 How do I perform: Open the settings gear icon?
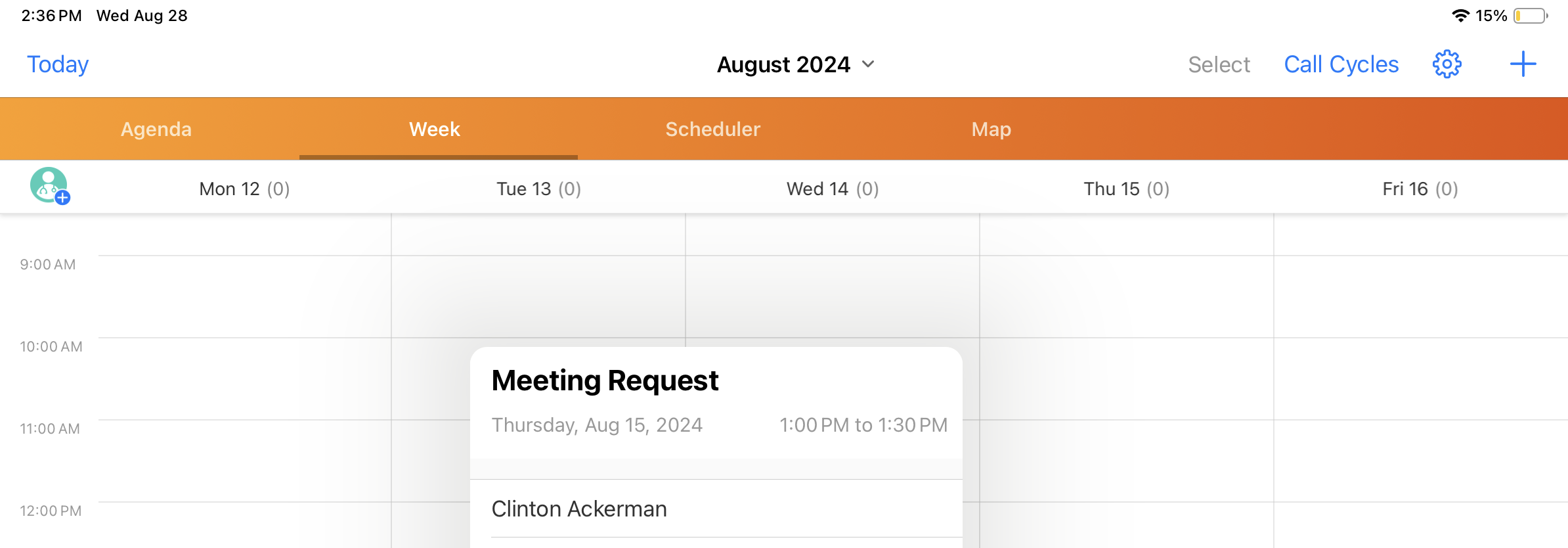click(1447, 64)
